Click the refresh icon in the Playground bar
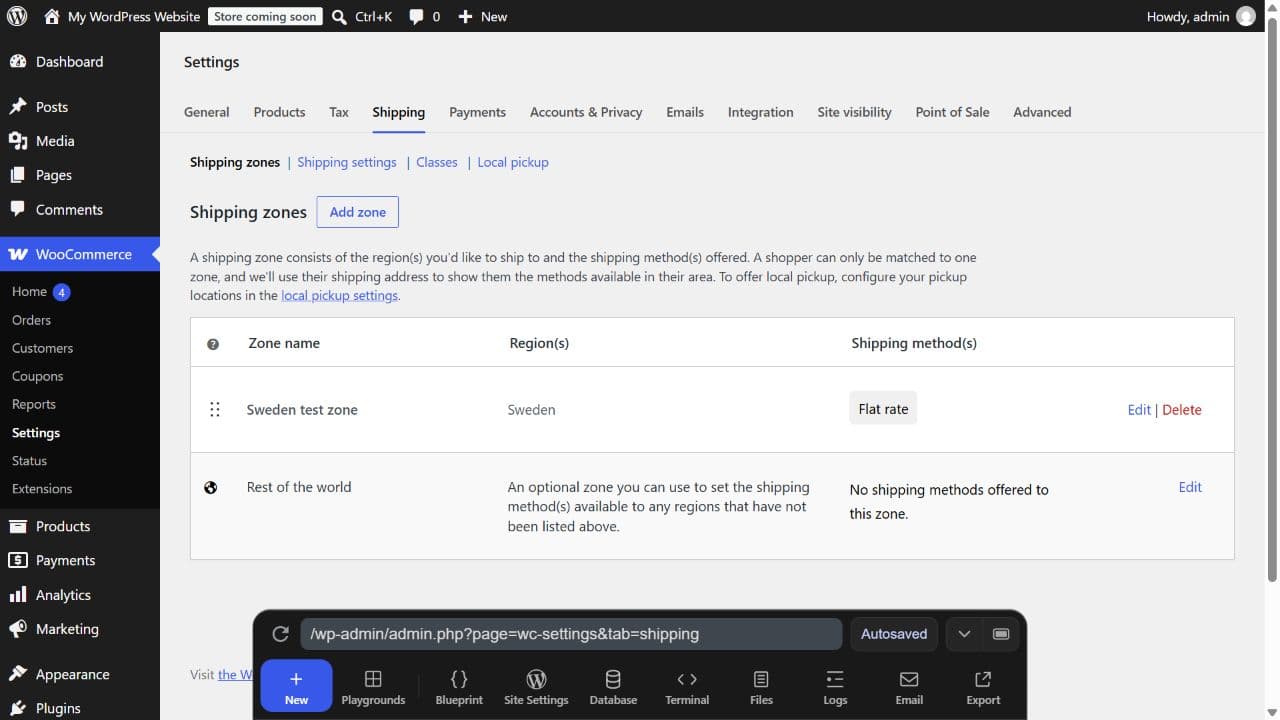 pyautogui.click(x=280, y=634)
